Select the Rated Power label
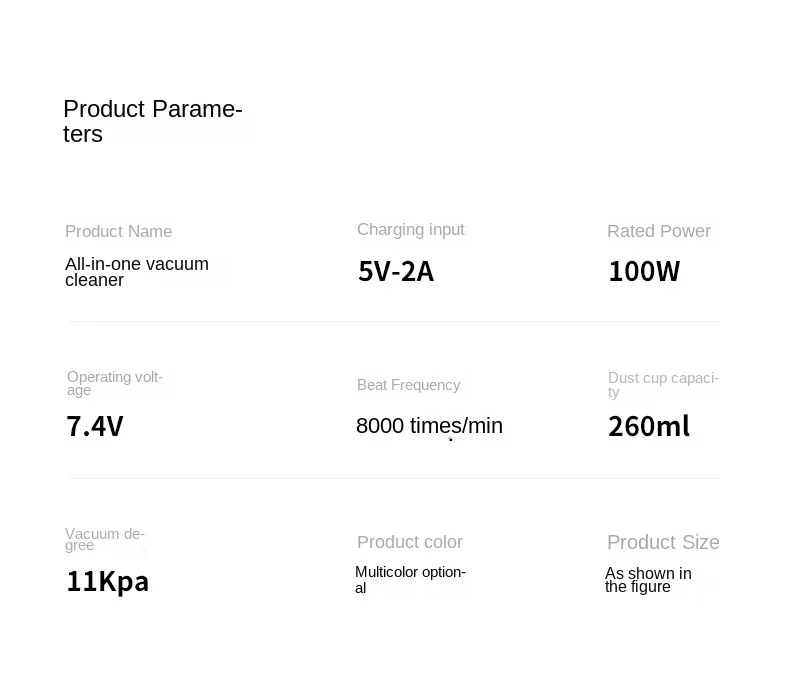 (659, 231)
